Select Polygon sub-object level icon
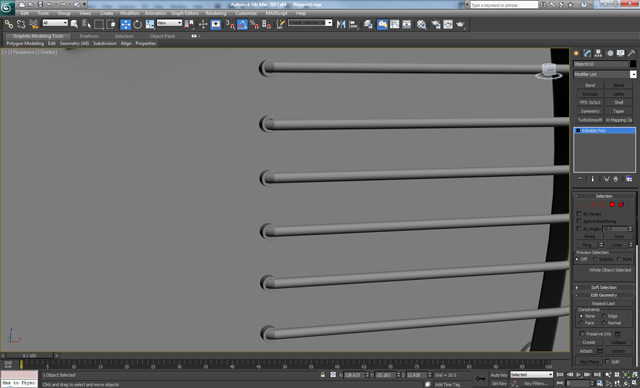 coord(612,204)
